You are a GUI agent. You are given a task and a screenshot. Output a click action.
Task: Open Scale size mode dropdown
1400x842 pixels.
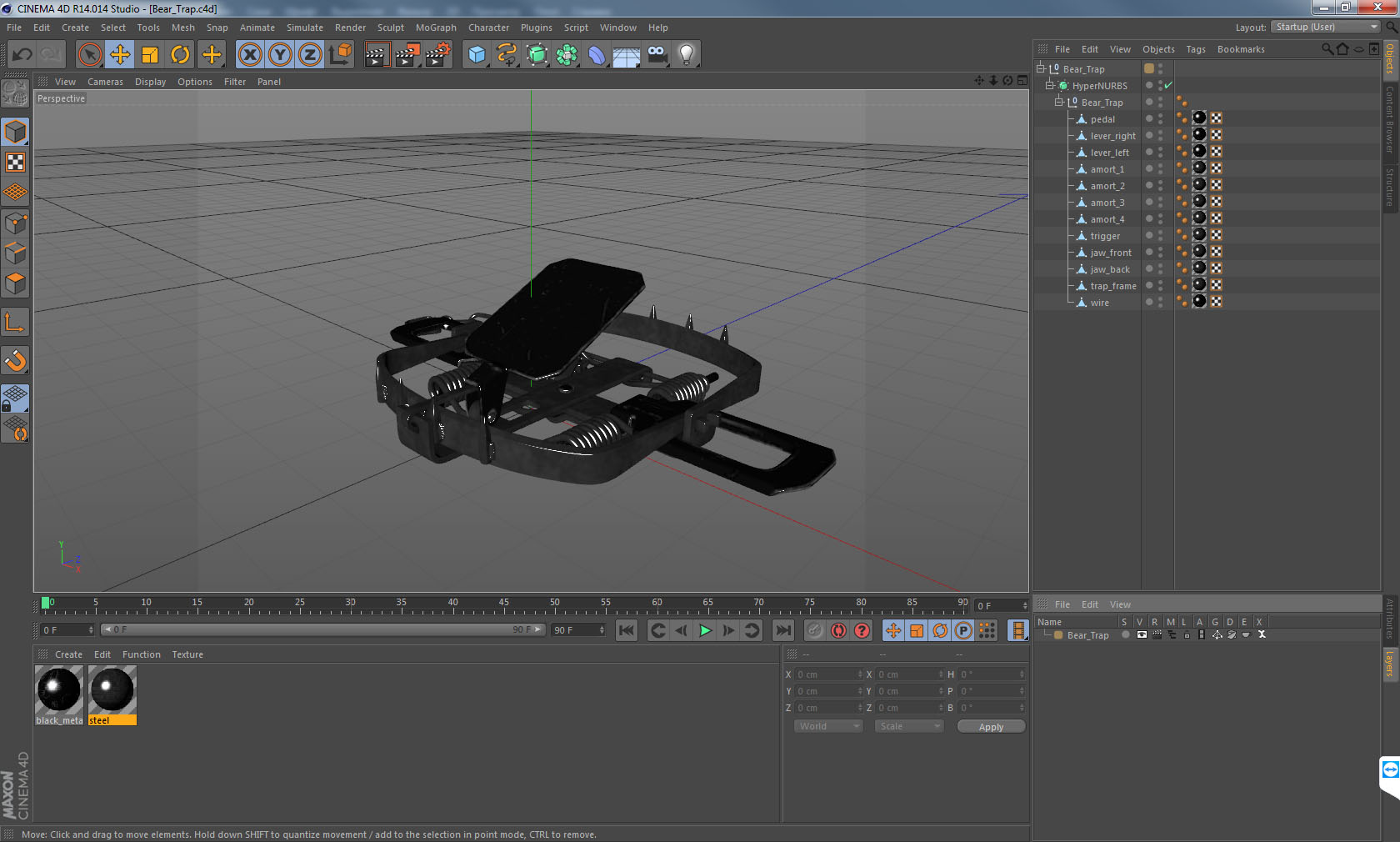click(908, 726)
